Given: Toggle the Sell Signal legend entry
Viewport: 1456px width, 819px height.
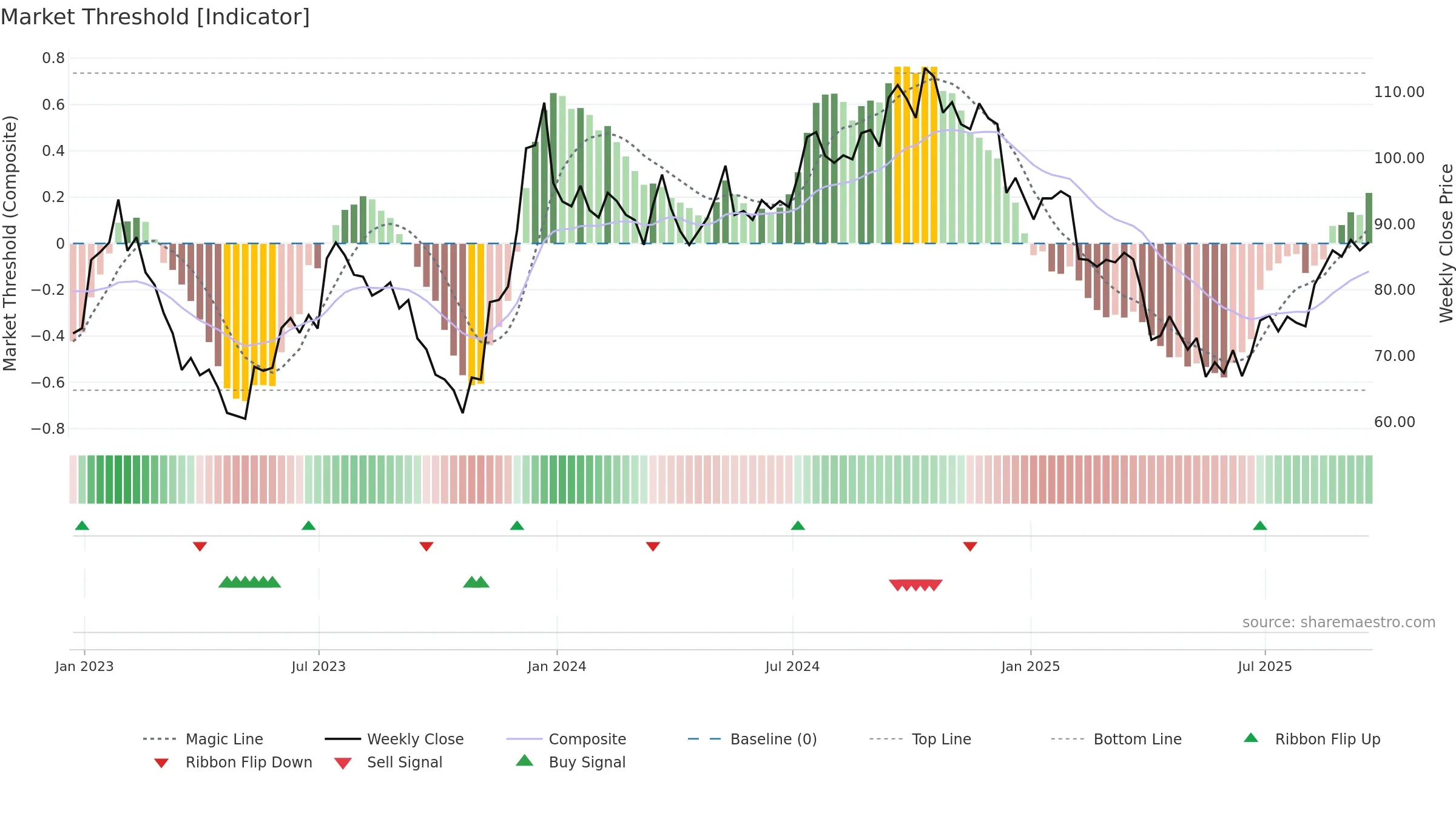Looking at the screenshot, I should [388, 762].
